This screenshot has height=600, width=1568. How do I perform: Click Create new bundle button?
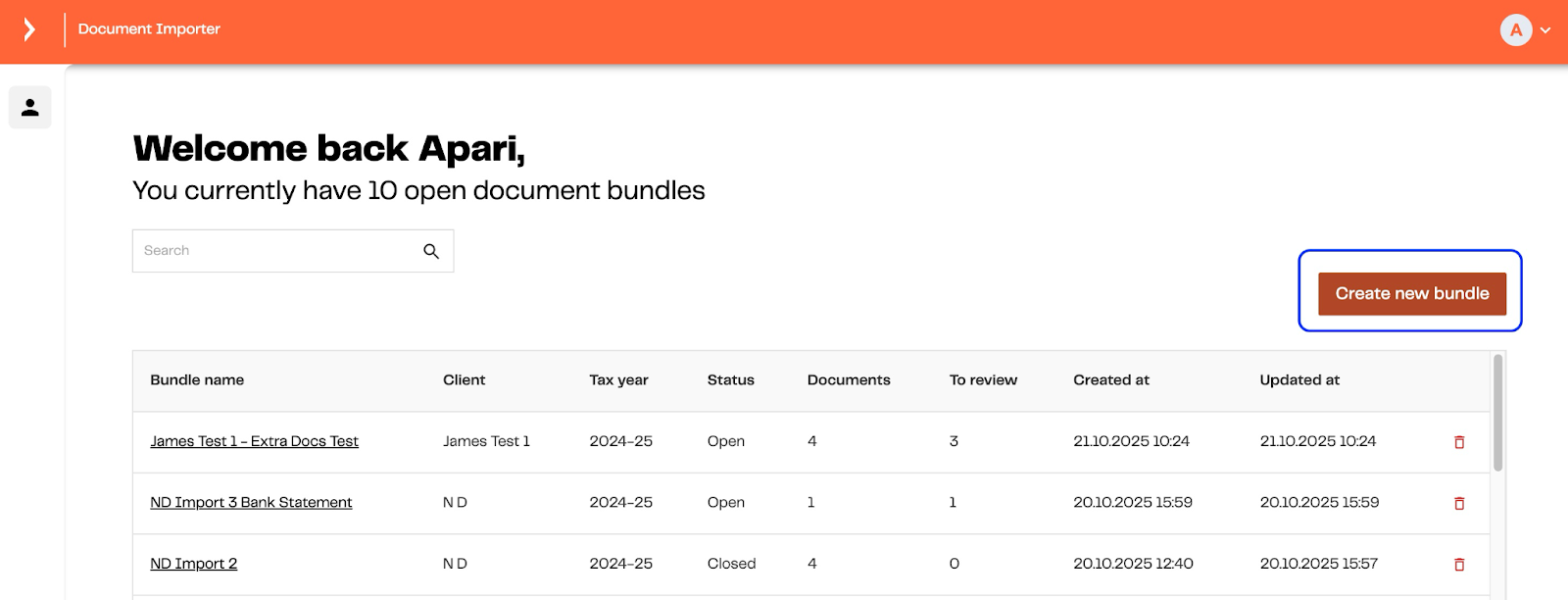click(1411, 294)
